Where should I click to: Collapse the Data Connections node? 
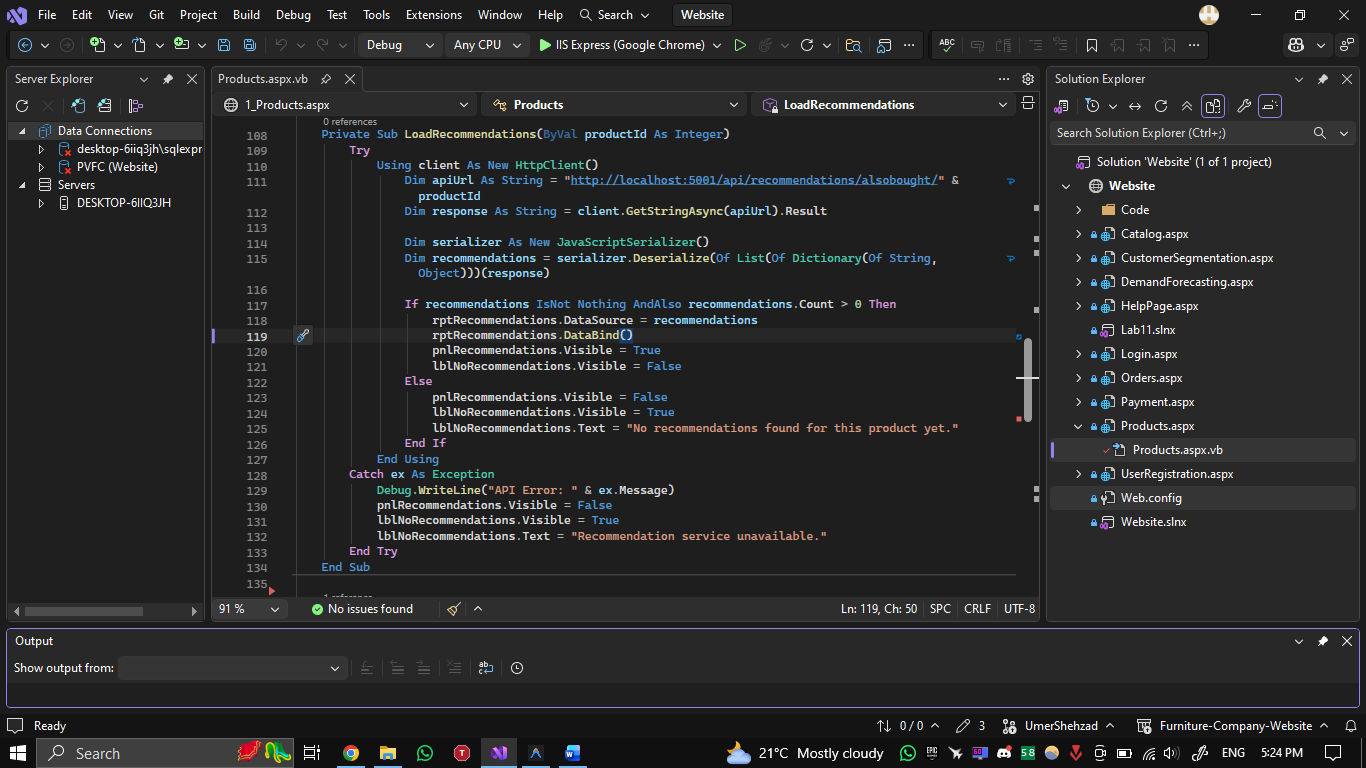(x=23, y=131)
